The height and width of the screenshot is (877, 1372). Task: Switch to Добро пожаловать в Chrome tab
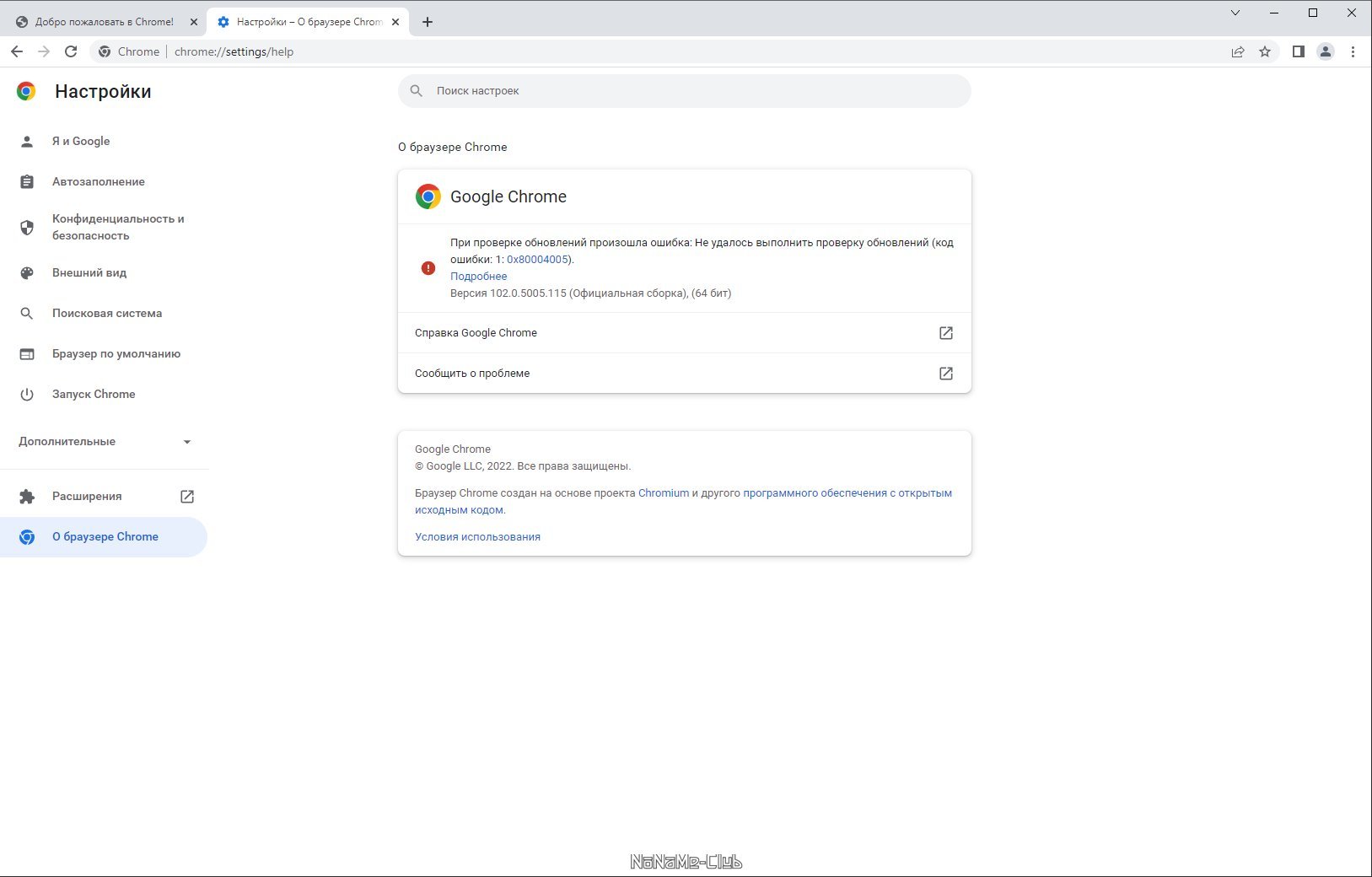[x=104, y=22]
